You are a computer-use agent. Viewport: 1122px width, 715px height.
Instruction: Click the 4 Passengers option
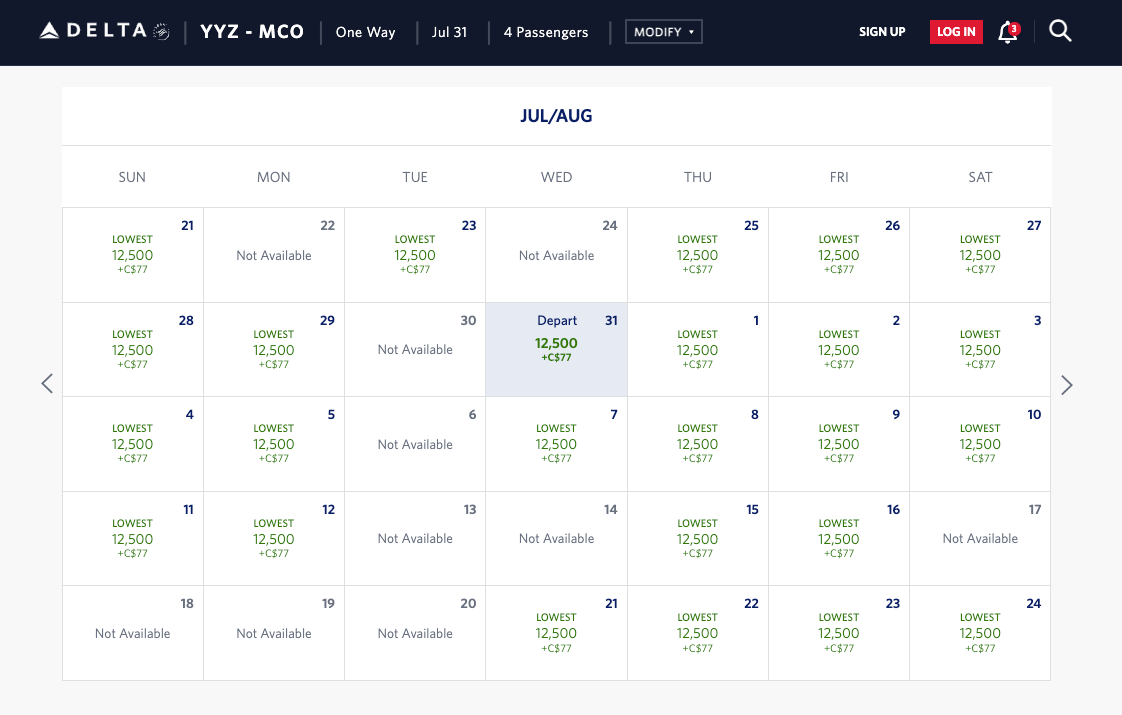pos(546,31)
